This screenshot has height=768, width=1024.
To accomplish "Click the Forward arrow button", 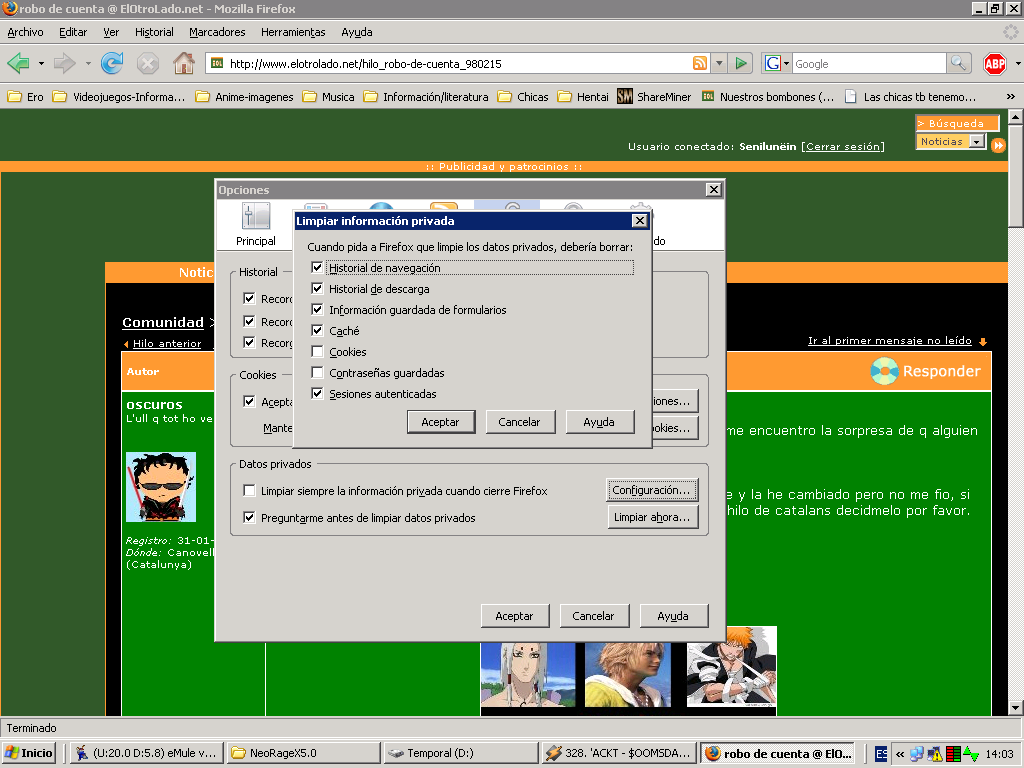I will pyautogui.click(x=64, y=63).
